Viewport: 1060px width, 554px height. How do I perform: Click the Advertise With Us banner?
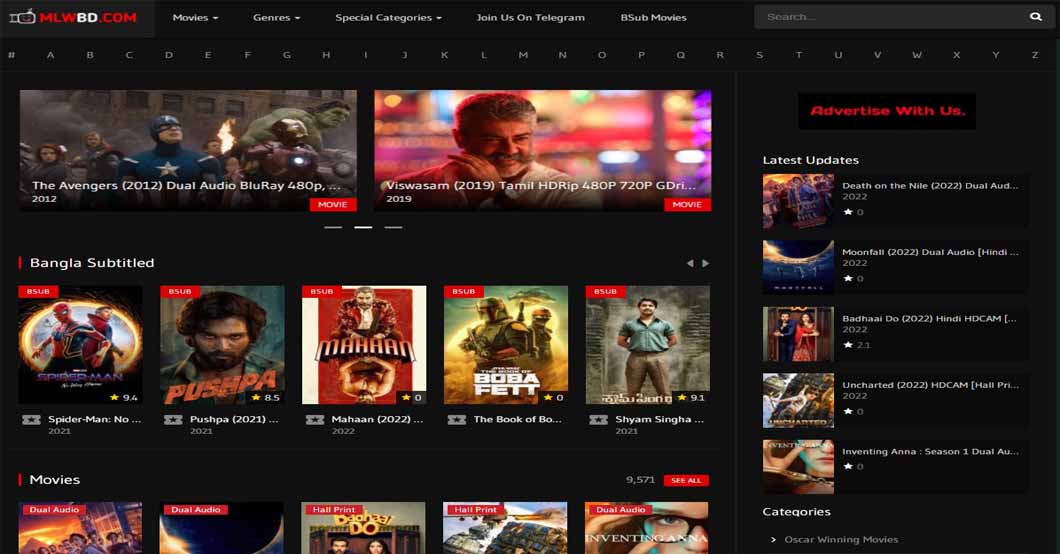click(887, 111)
